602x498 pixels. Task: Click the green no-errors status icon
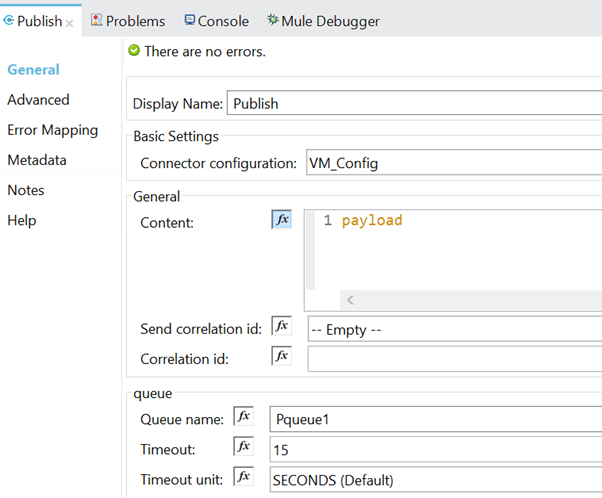[x=134, y=51]
